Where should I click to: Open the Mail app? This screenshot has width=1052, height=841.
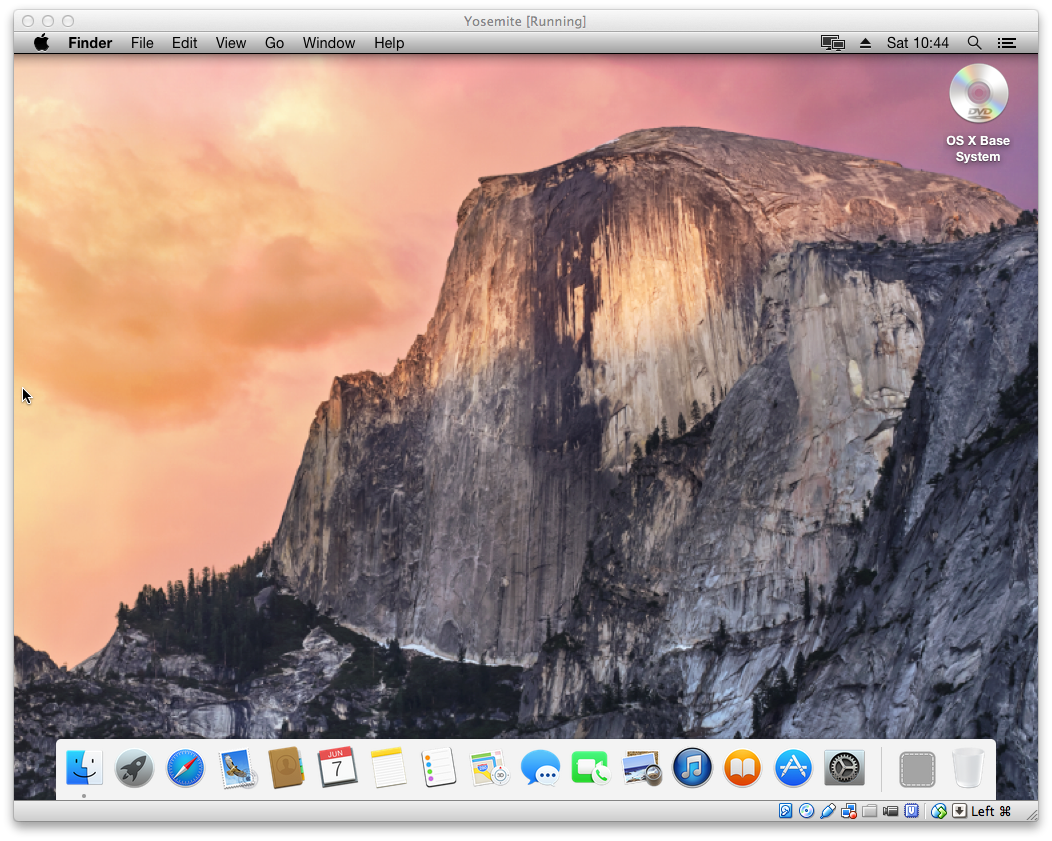point(234,768)
